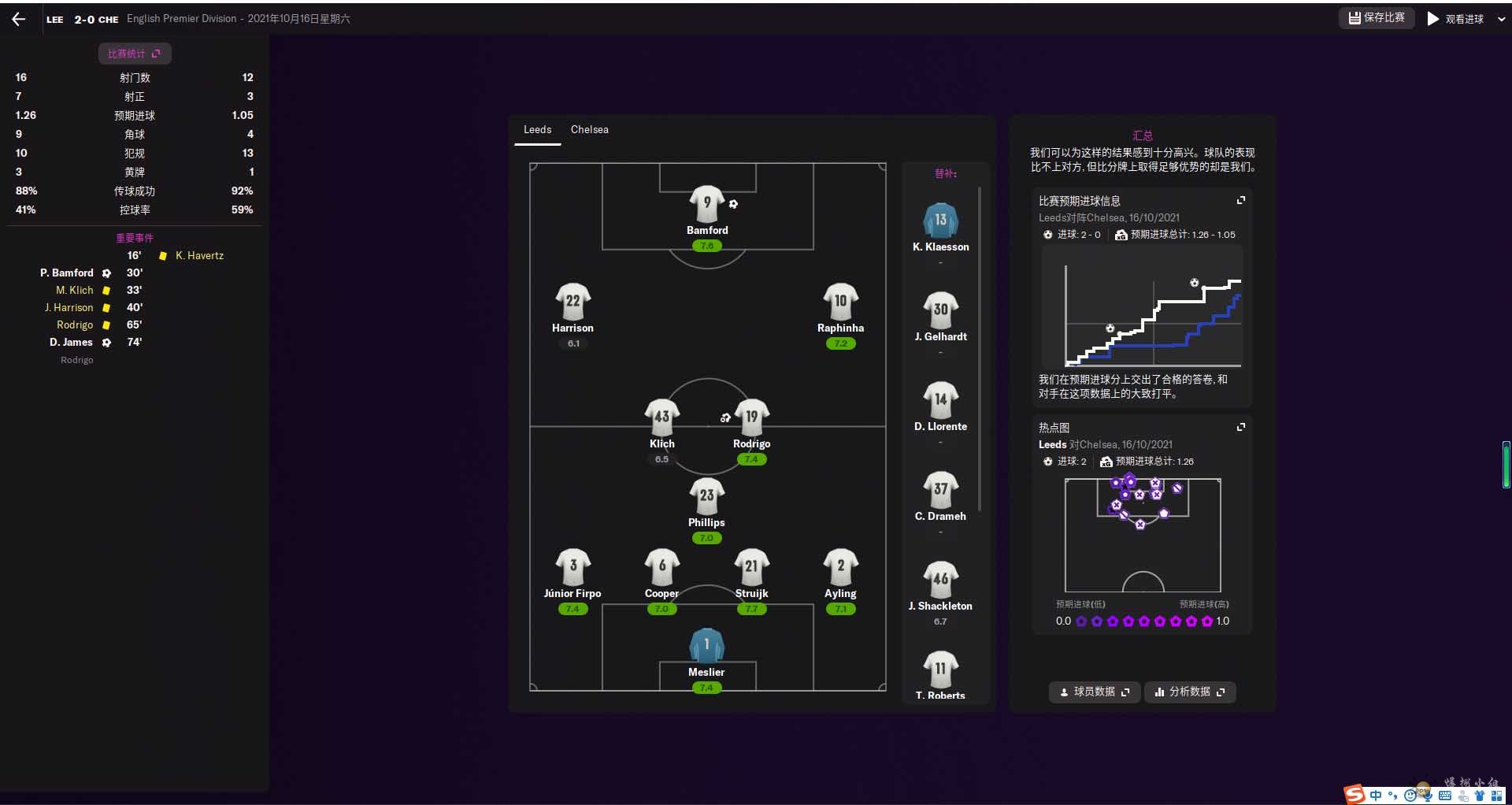Screen dimensions: 1512x805
Task: Select Rodrigo's number 19 shirt icon
Action: [751, 418]
